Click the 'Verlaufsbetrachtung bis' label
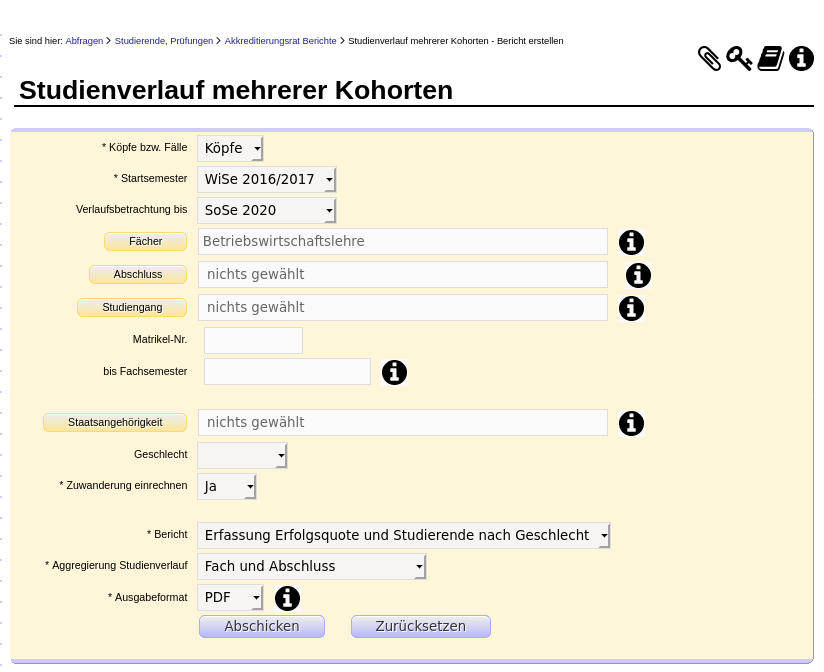 131,210
